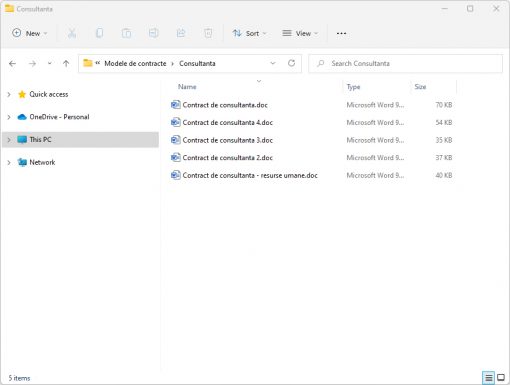Sort files by the Name column header
Viewport: 510px width, 385px height.
pyautogui.click(x=187, y=87)
